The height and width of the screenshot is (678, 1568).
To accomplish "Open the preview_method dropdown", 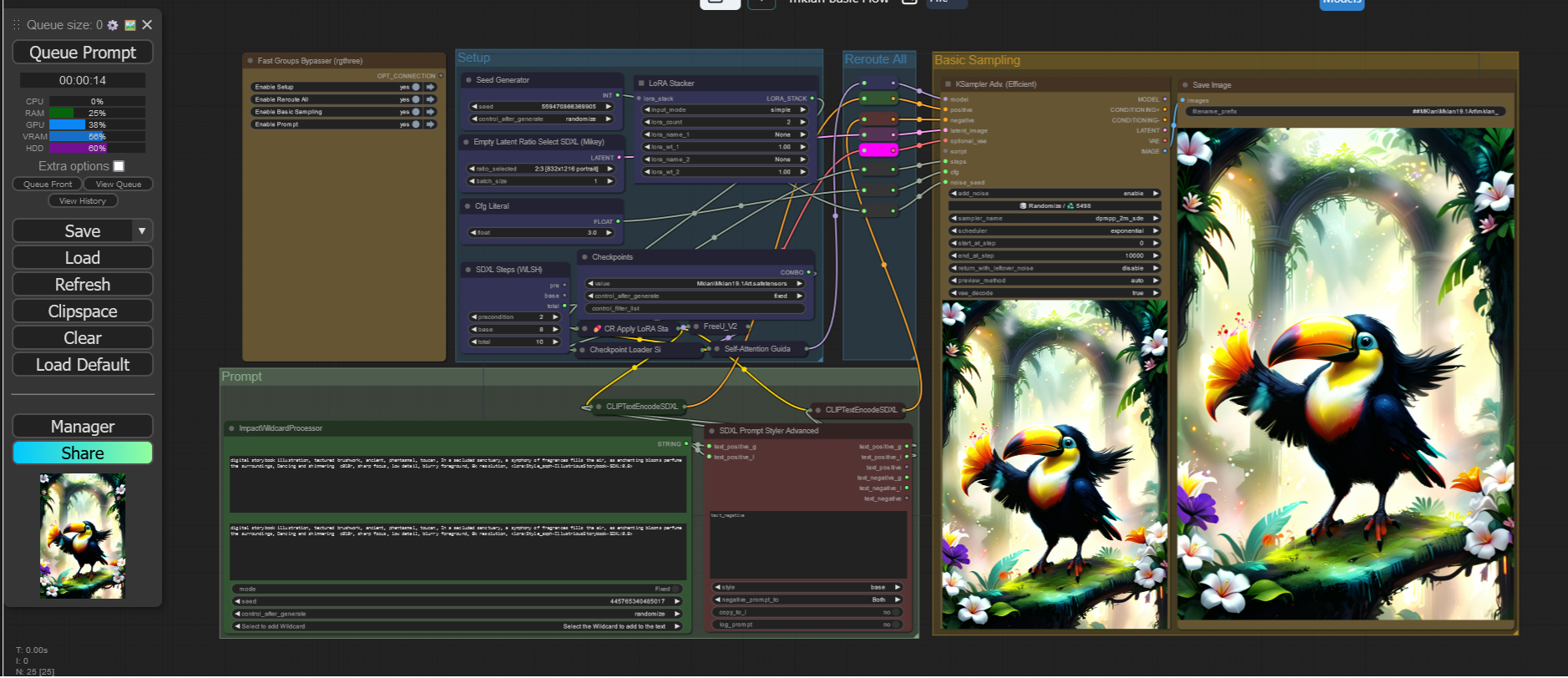I will click(x=1055, y=281).
